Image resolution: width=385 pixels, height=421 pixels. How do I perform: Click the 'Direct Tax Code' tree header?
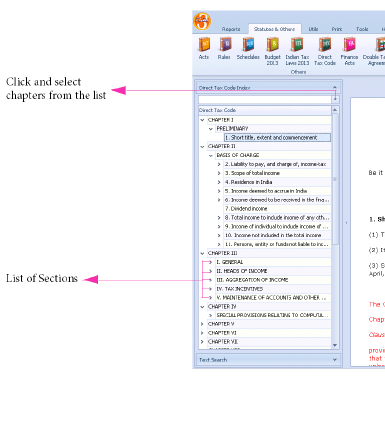tap(265, 110)
